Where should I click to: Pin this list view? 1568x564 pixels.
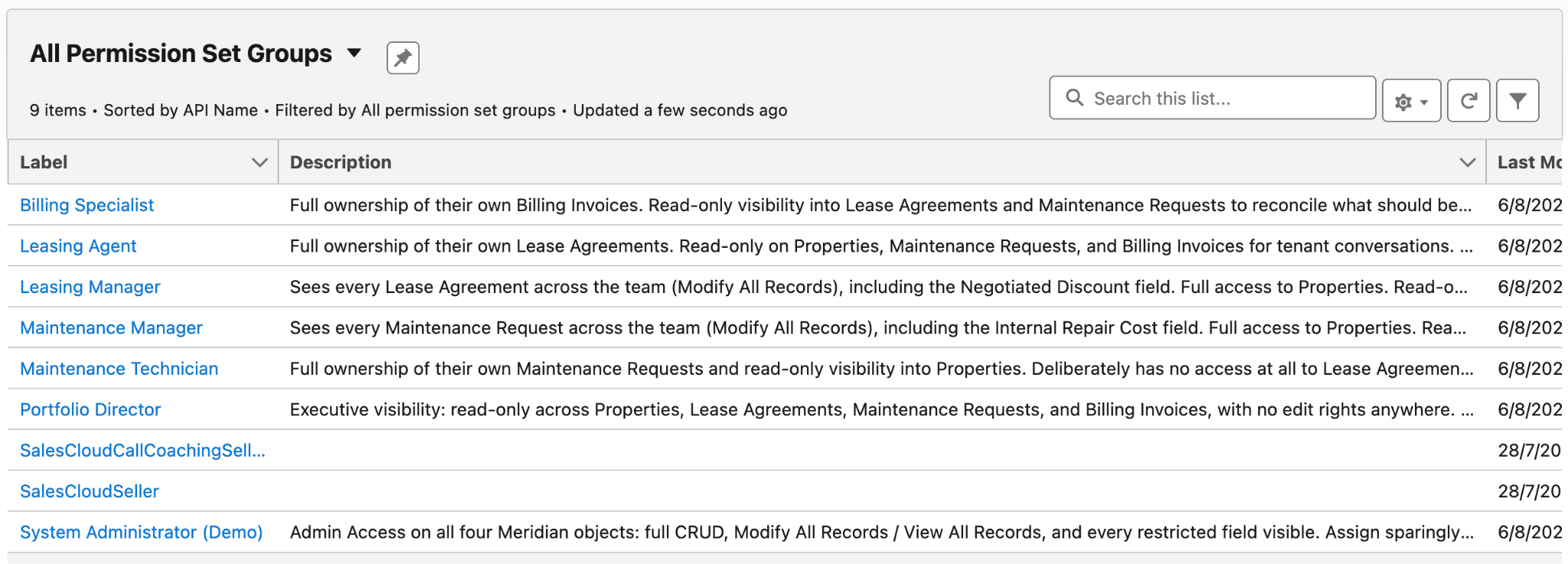[403, 57]
